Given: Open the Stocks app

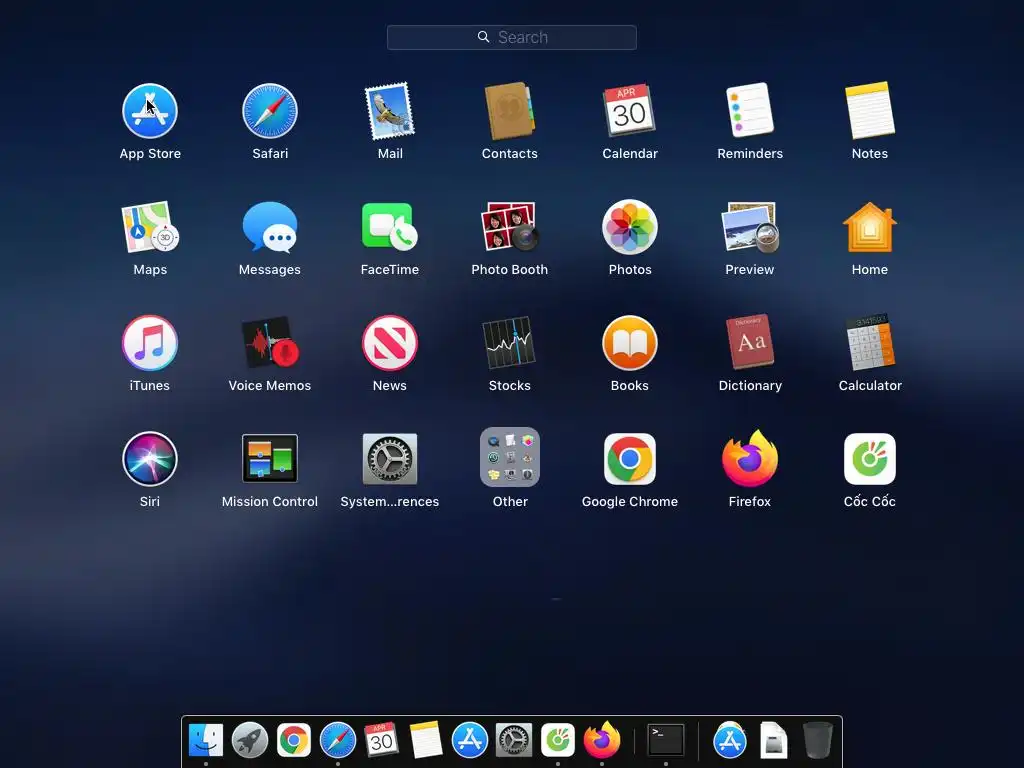Looking at the screenshot, I should pyautogui.click(x=509, y=343).
